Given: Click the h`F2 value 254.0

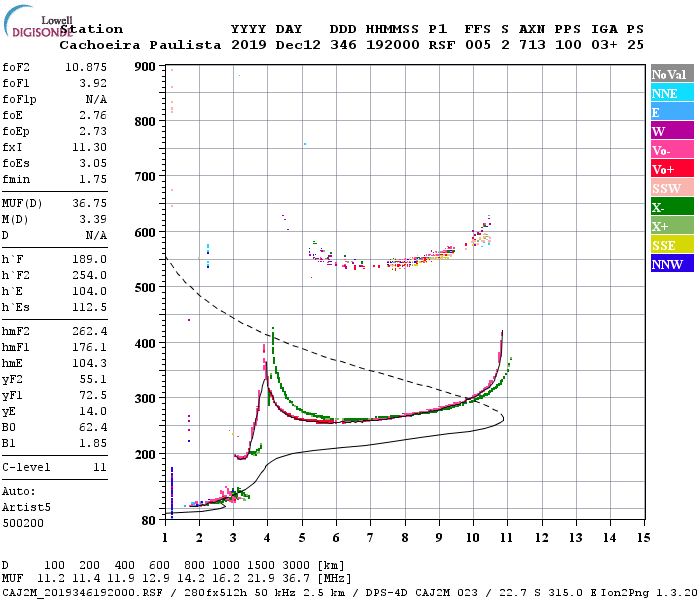Looking at the screenshot, I should pos(89,275).
